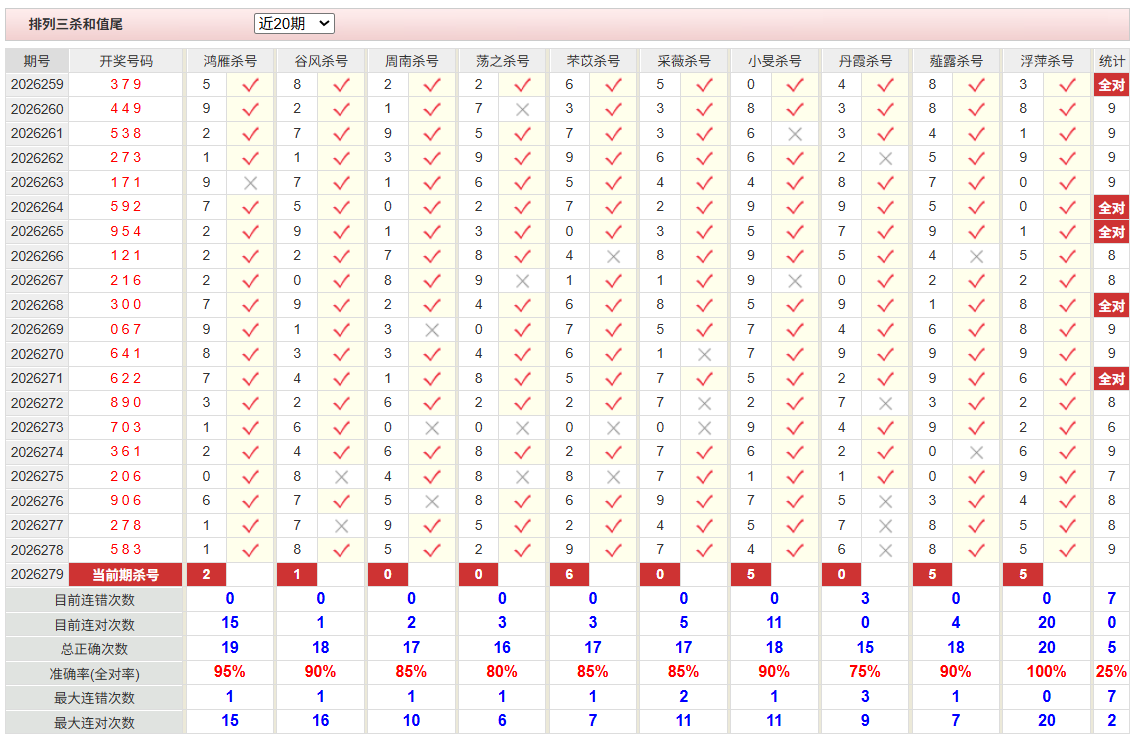Click the red check for 谷风杀号 in row 2026268
Screen dimensions: 1140x741
tap(341, 305)
